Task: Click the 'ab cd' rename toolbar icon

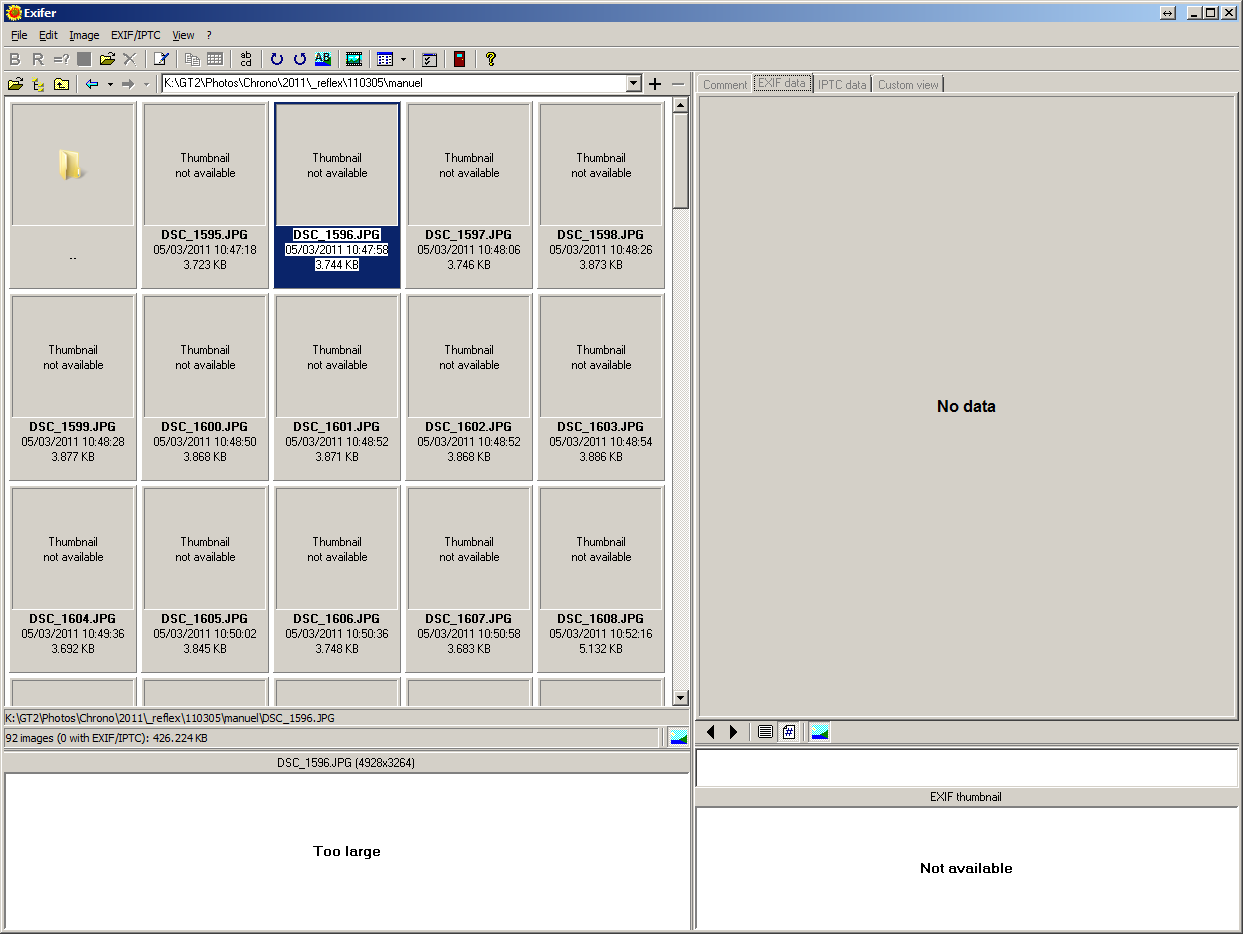Action: pos(246,59)
